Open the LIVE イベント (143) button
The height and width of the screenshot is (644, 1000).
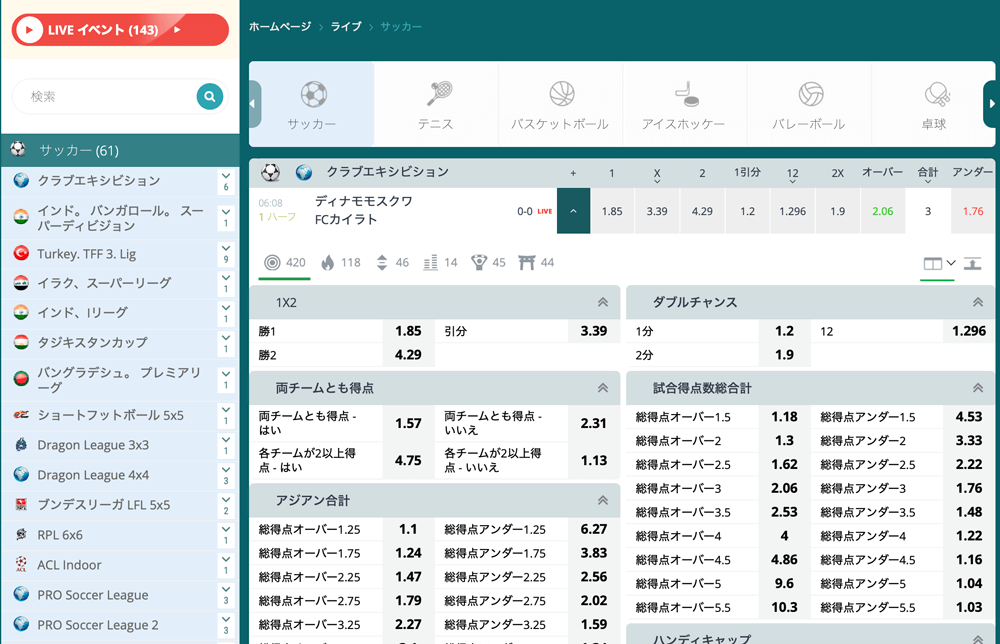120,30
